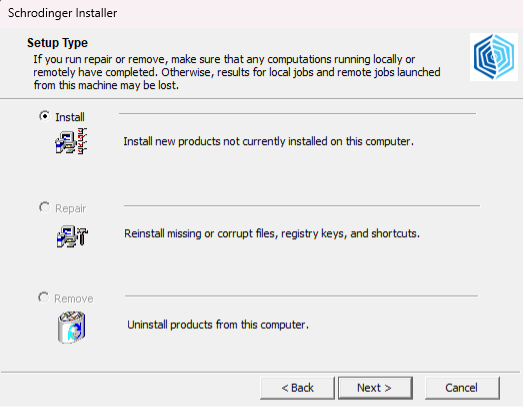Select the Remove radio button

click(43, 297)
